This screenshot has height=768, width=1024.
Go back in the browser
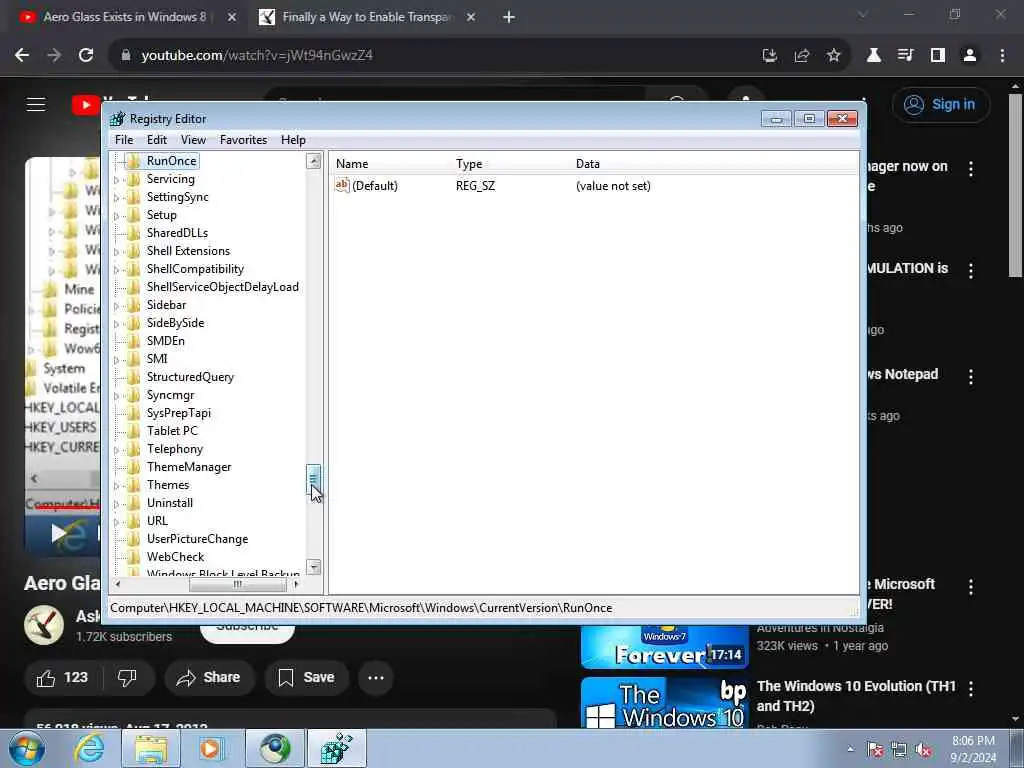click(22, 56)
